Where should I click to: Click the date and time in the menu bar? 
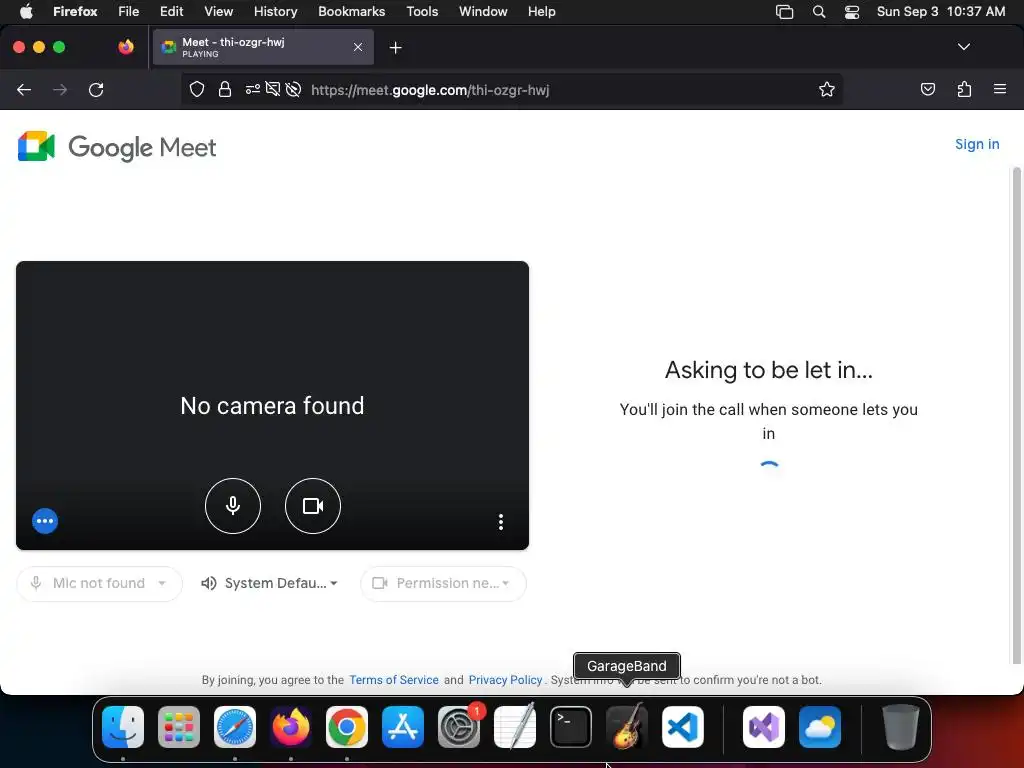pyautogui.click(x=940, y=12)
